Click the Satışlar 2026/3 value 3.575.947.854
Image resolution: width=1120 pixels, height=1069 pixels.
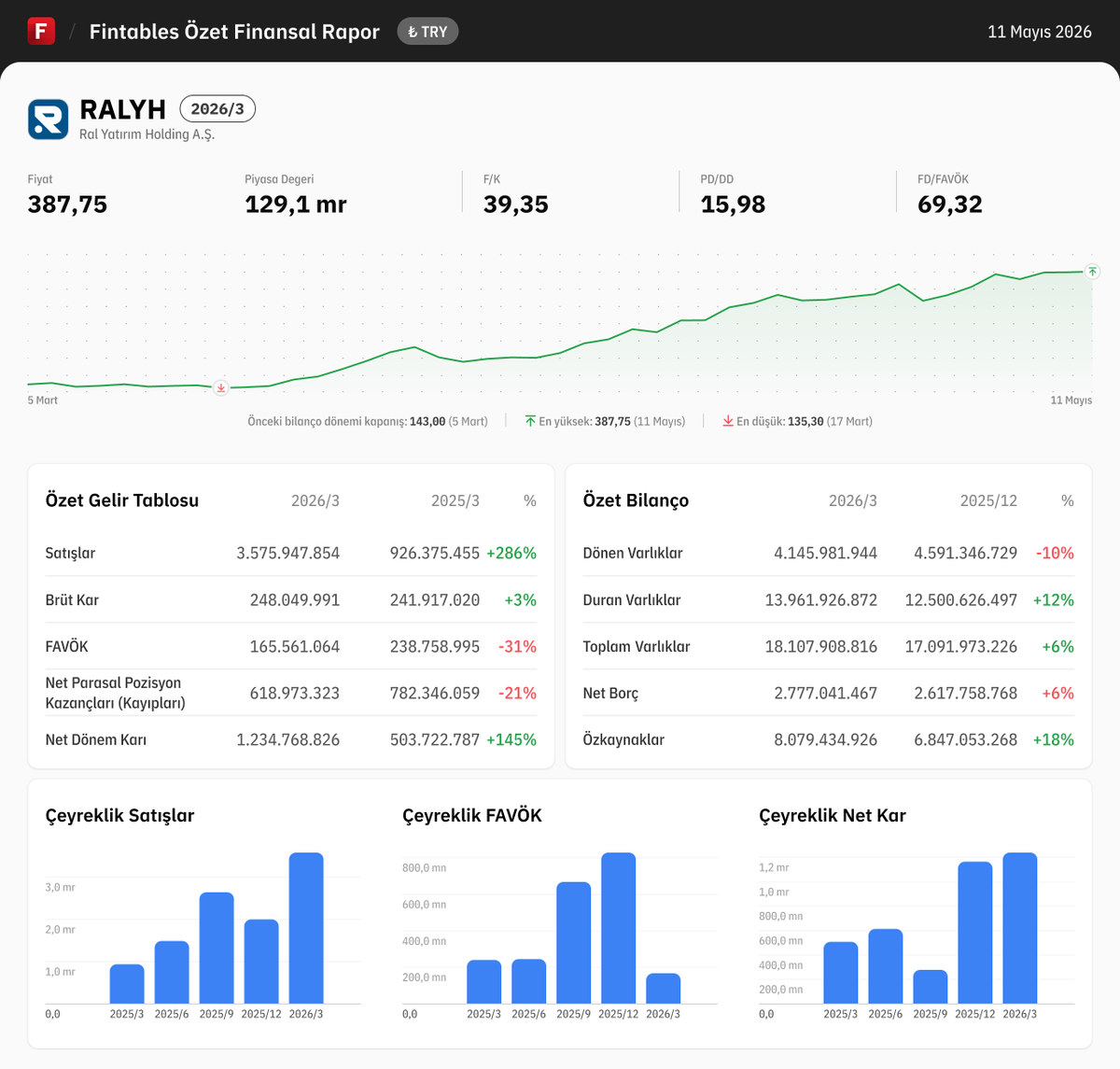pyautogui.click(x=288, y=553)
